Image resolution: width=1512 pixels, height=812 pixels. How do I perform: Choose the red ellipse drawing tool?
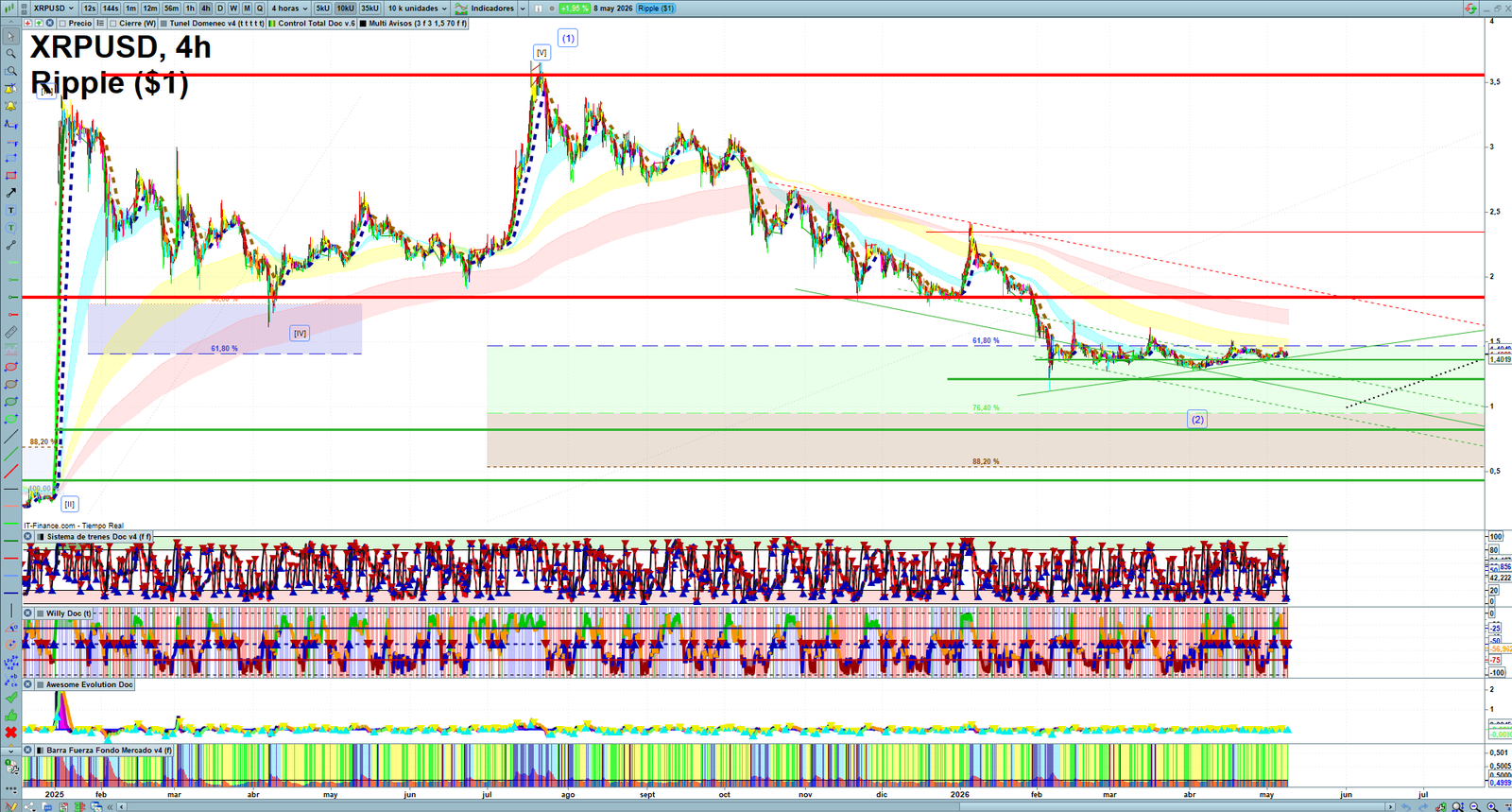(x=11, y=366)
